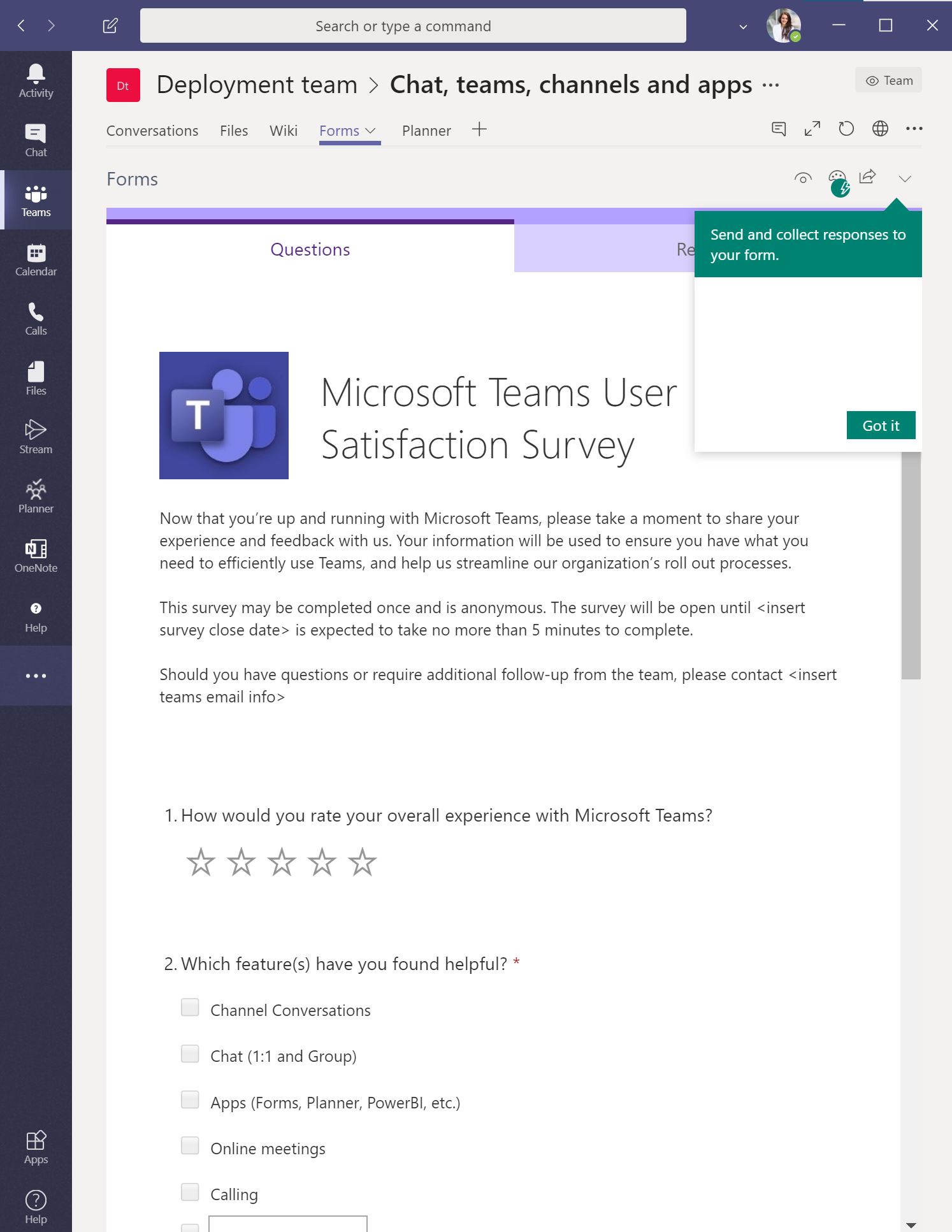Click the survey title text
Screen dimensions: 952x1232
(499, 418)
